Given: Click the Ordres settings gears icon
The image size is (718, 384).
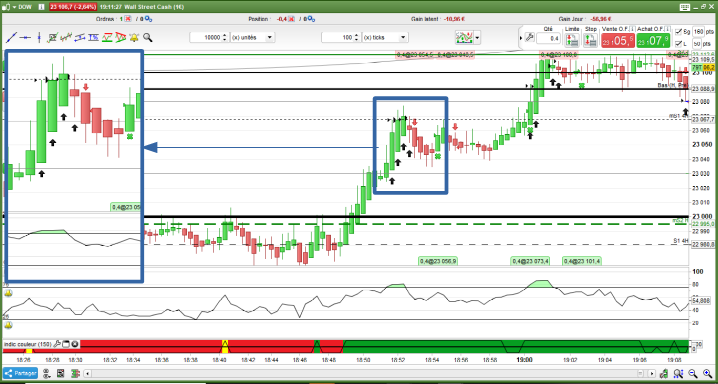Looking at the screenshot, I should pos(148,19).
